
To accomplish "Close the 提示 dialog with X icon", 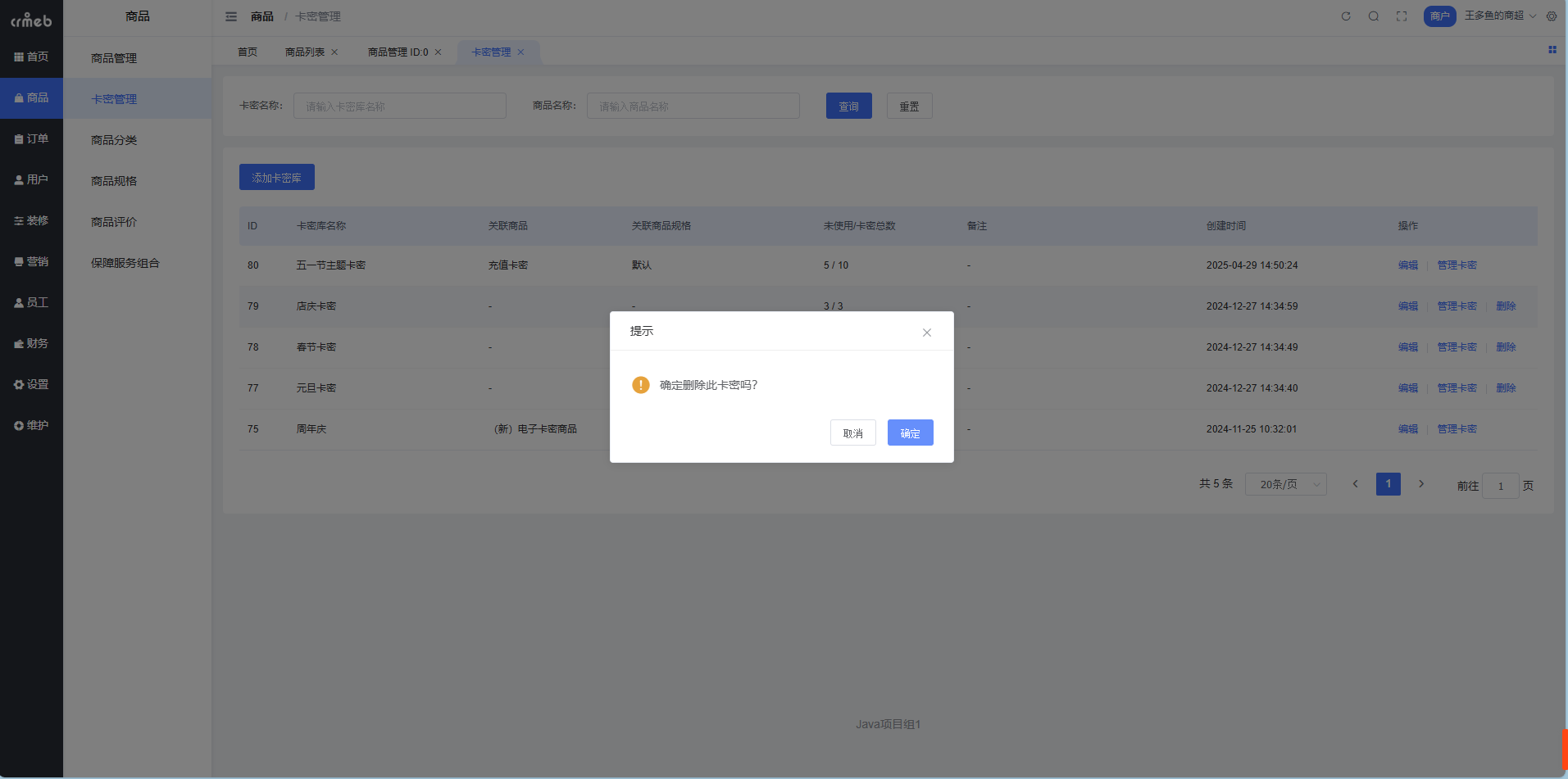I will (x=927, y=333).
